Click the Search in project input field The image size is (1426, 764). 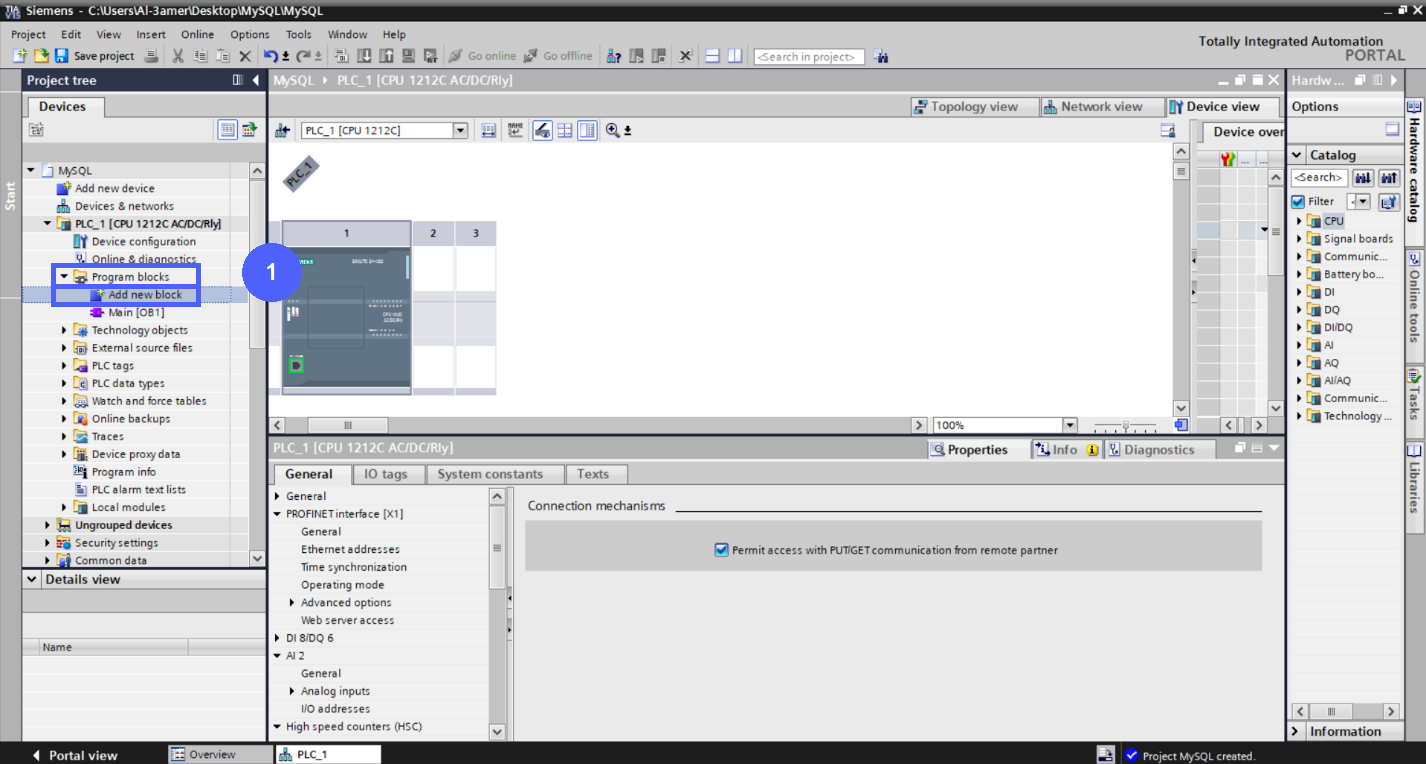pyautogui.click(x=808, y=56)
